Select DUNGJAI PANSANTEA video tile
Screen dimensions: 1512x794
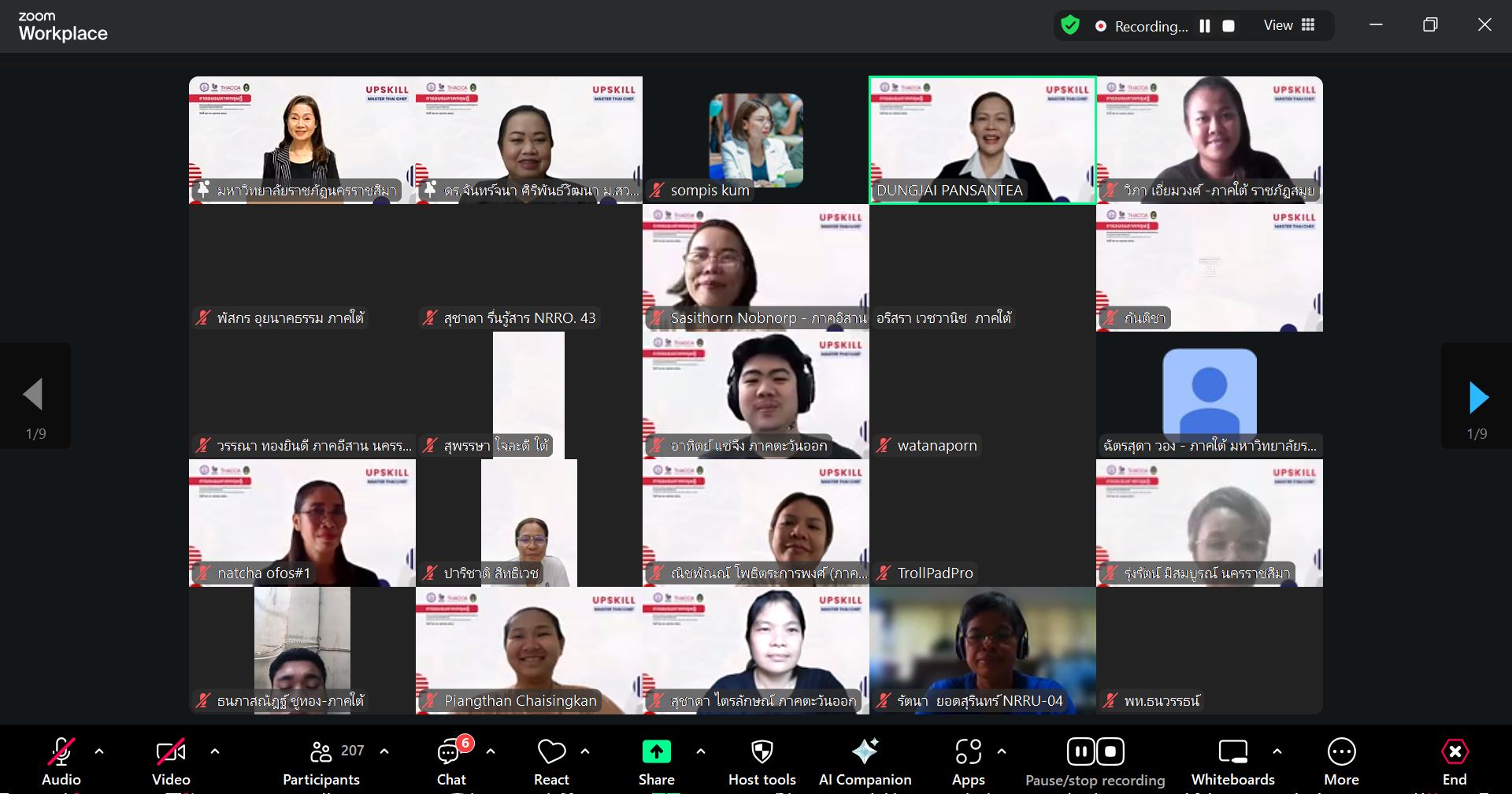982,139
